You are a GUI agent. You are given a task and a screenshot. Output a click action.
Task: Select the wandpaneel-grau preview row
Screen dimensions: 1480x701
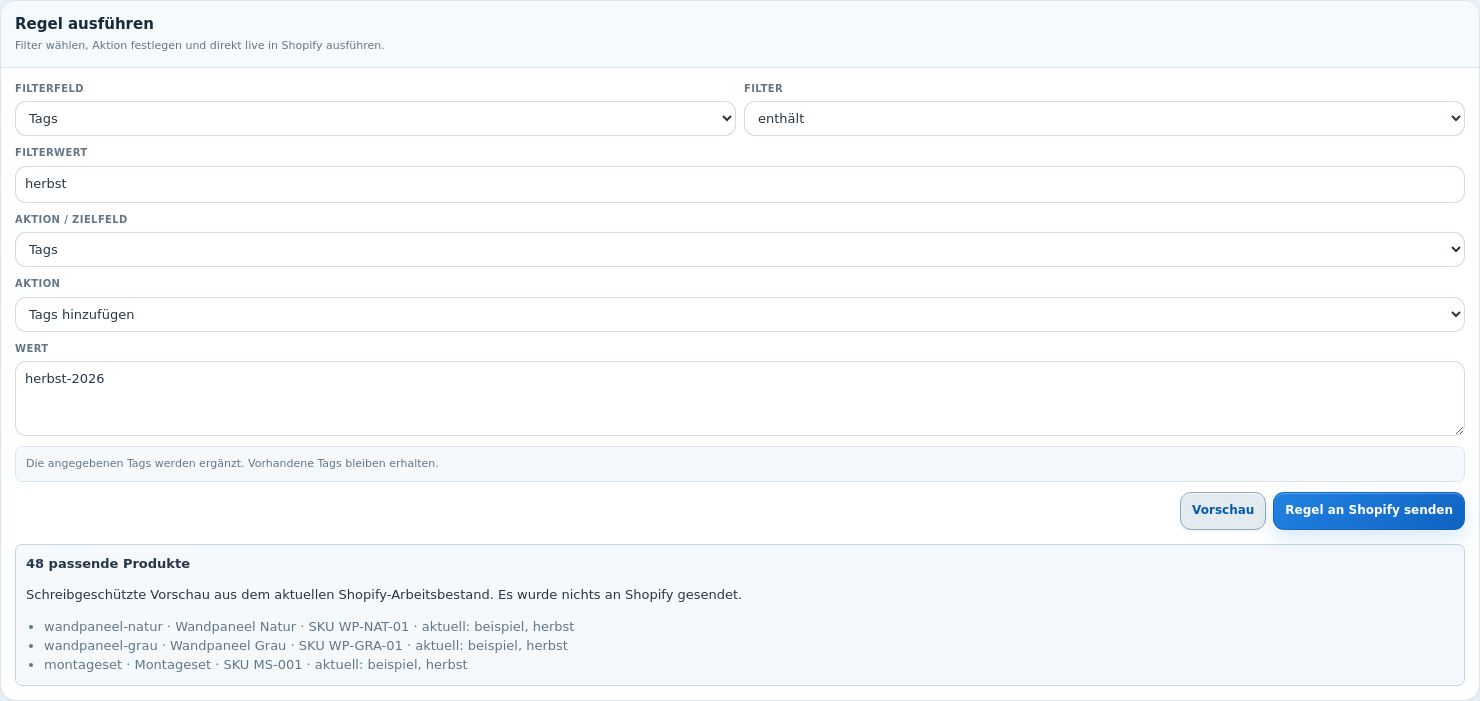(x=306, y=646)
